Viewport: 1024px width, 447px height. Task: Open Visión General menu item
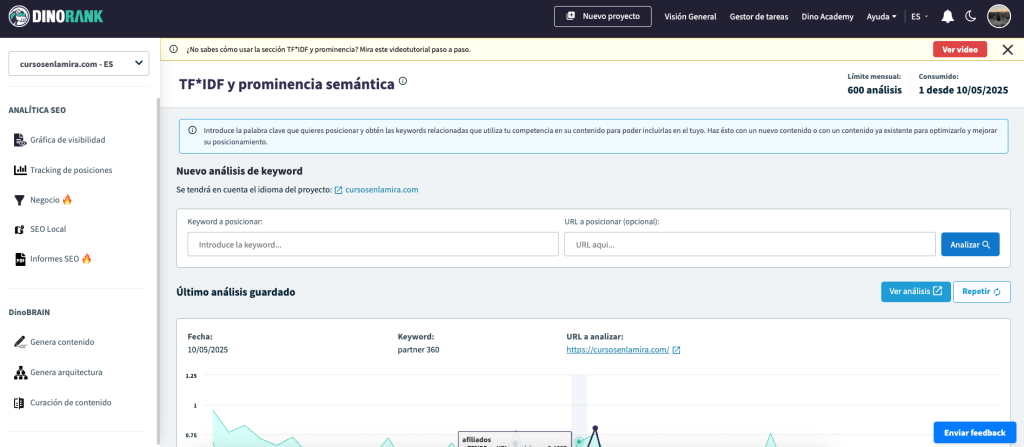click(690, 16)
